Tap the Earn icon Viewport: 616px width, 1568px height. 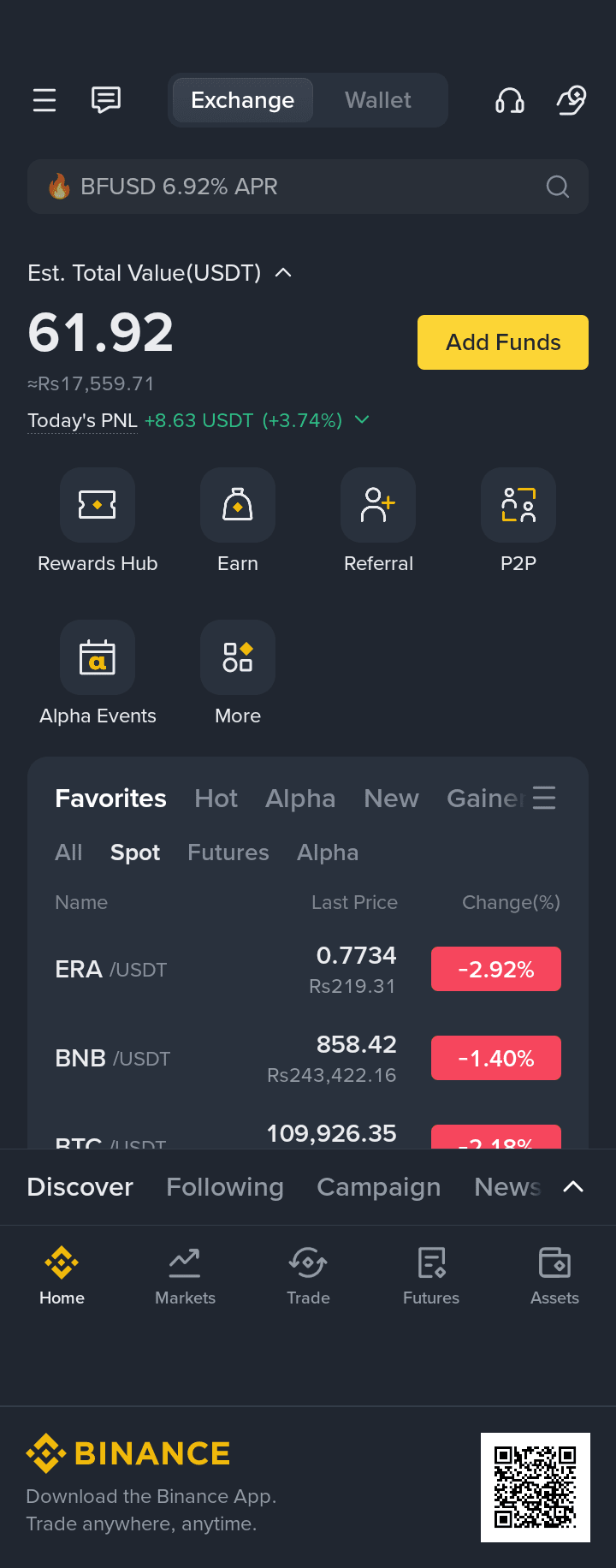[238, 505]
